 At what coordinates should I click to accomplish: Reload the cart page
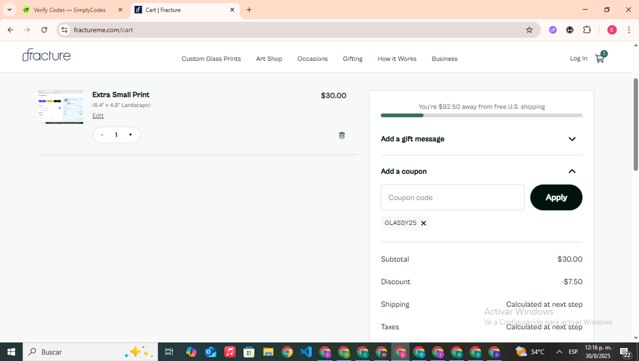tap(44, 30)
